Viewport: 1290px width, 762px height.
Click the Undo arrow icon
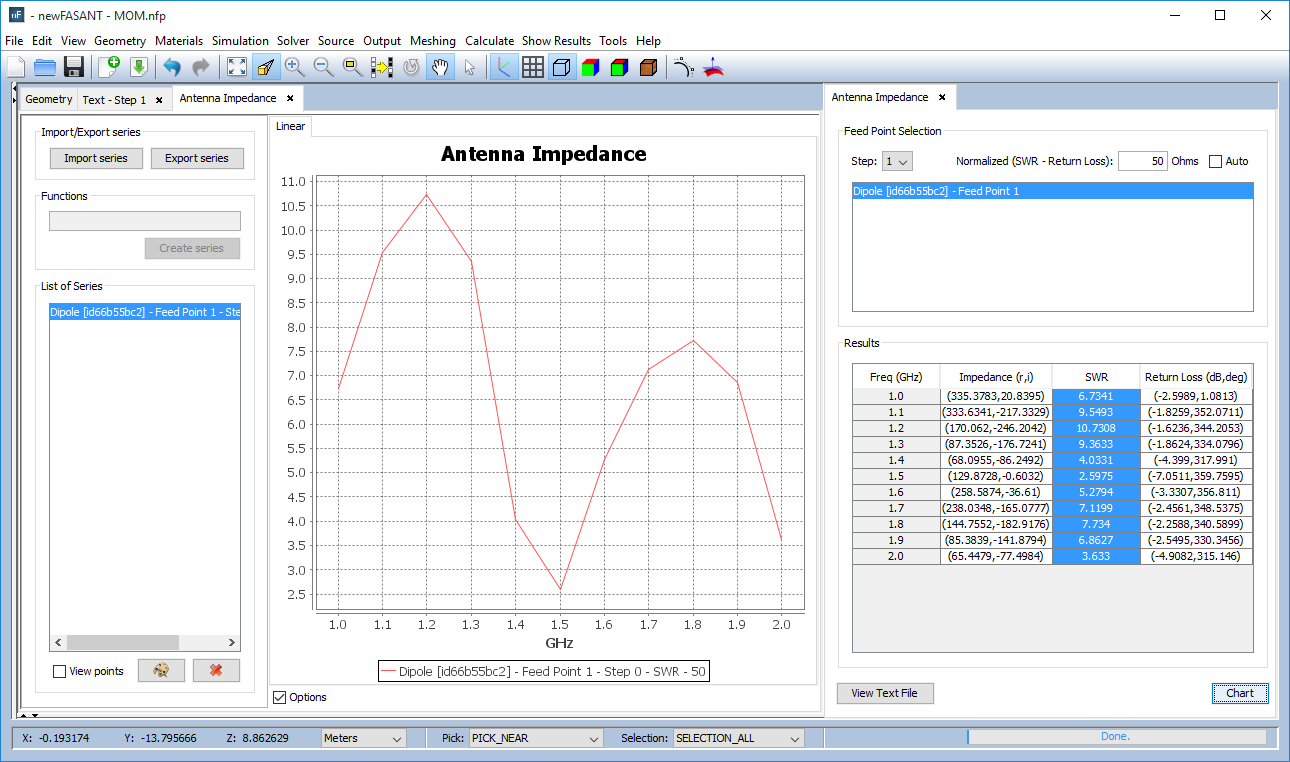tap(172, 67)
